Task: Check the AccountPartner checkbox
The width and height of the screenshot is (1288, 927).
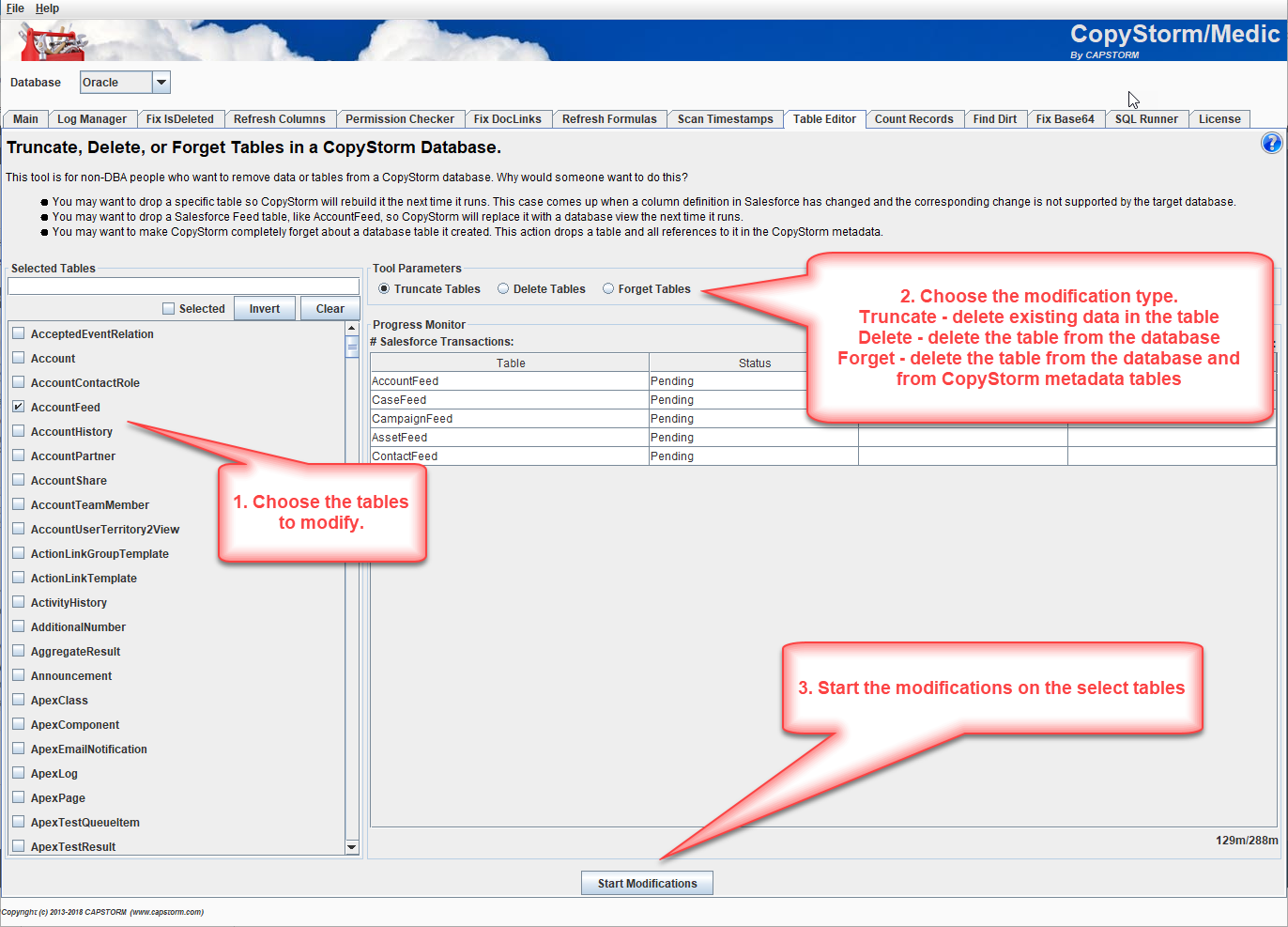Action: pyautogui.click(x=18, y=455)
